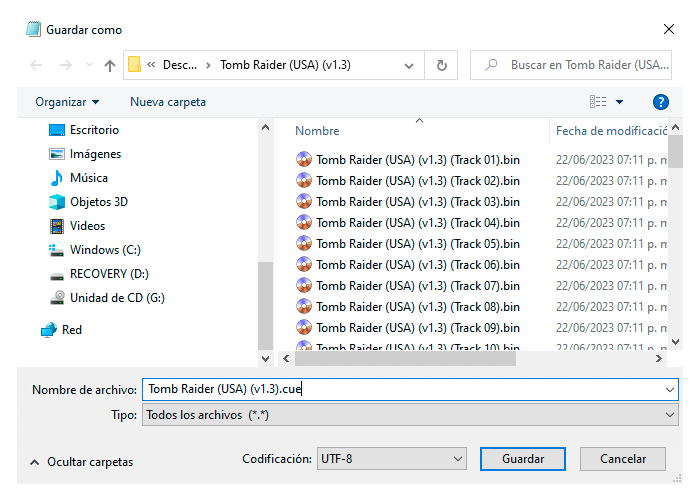Open the Tipo file type dropdown

click(410, 415)
